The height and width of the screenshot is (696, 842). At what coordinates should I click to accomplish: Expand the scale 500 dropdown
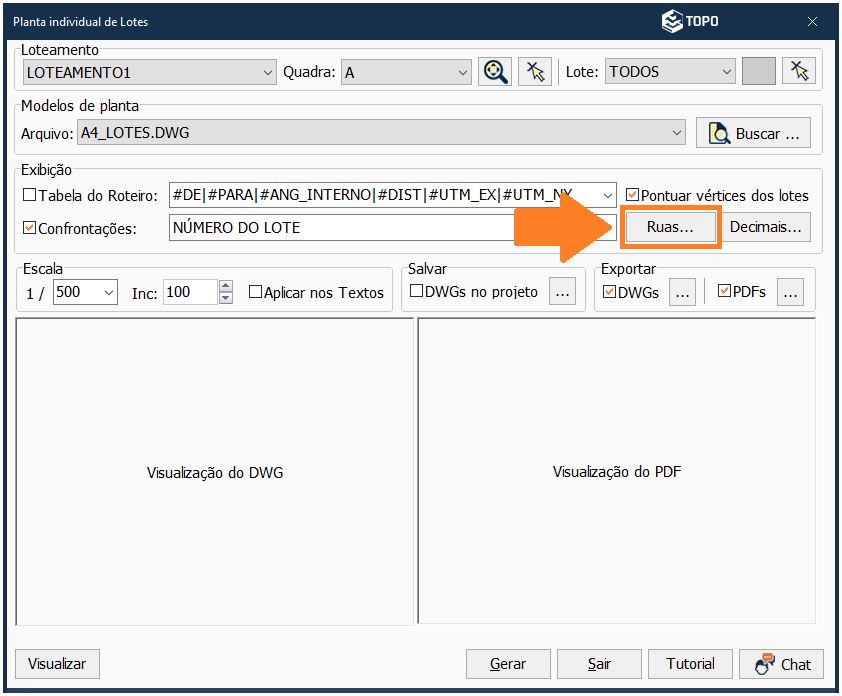tap(108, 292)
